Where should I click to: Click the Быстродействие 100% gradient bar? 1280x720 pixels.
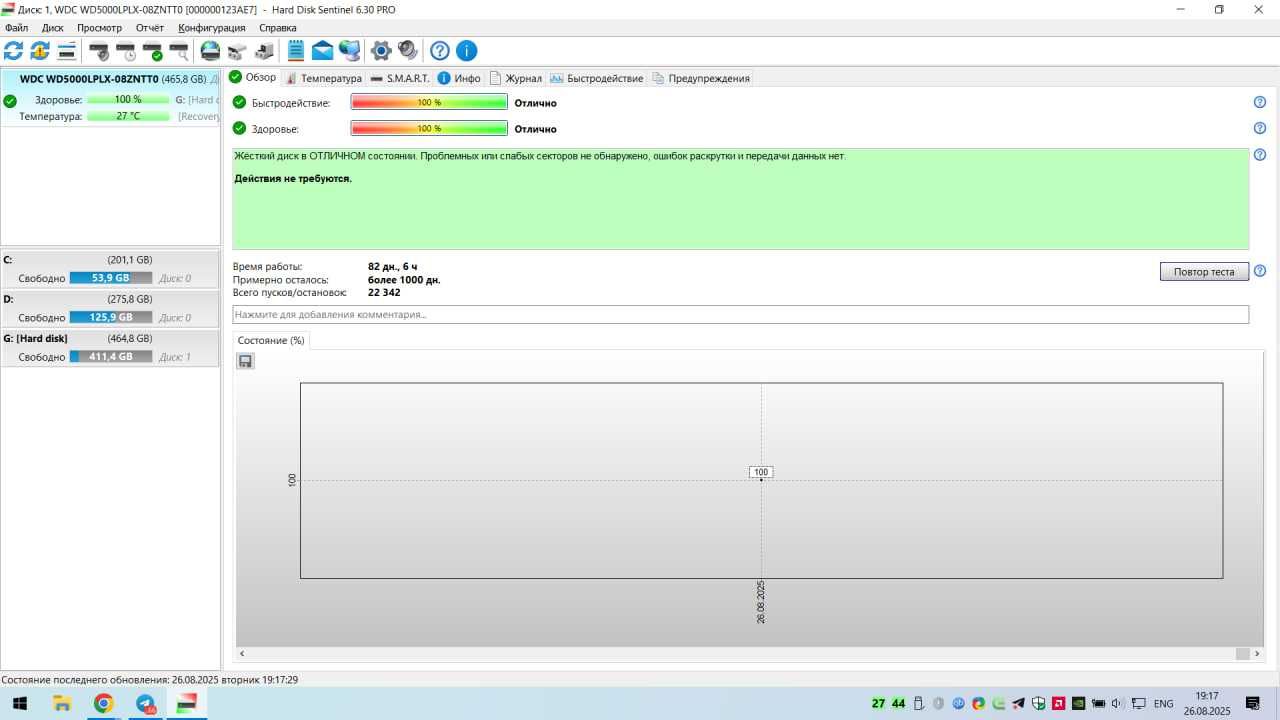point(429,102)
